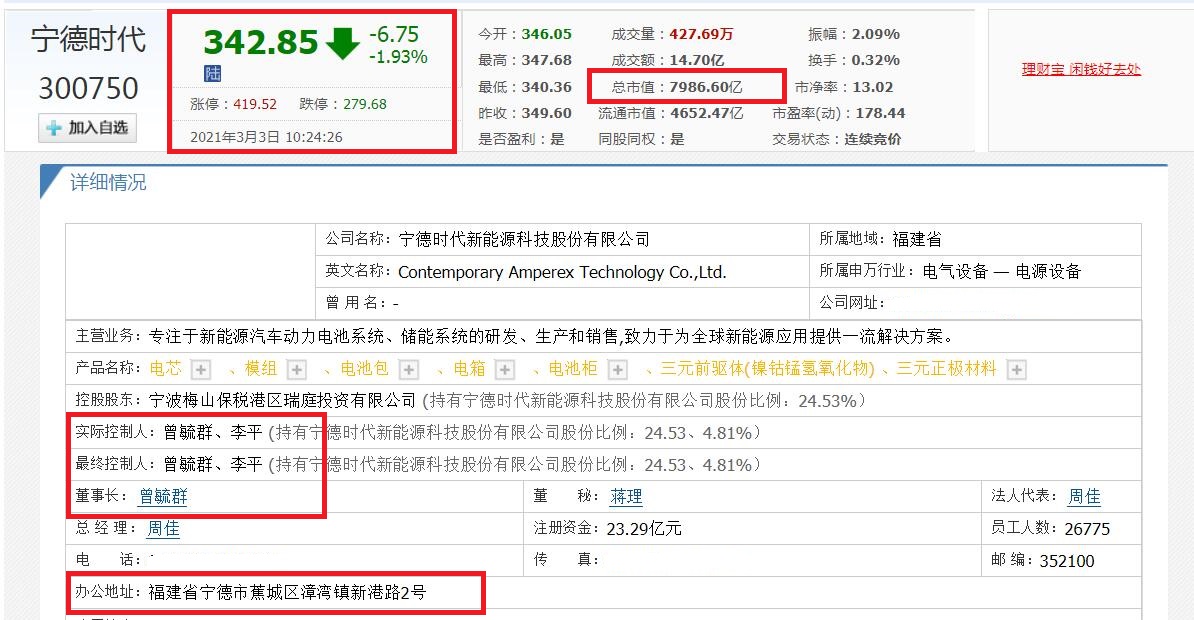Click the 最终控制人 row text
Screen dimensions: 1194x620
coord(418,465)
